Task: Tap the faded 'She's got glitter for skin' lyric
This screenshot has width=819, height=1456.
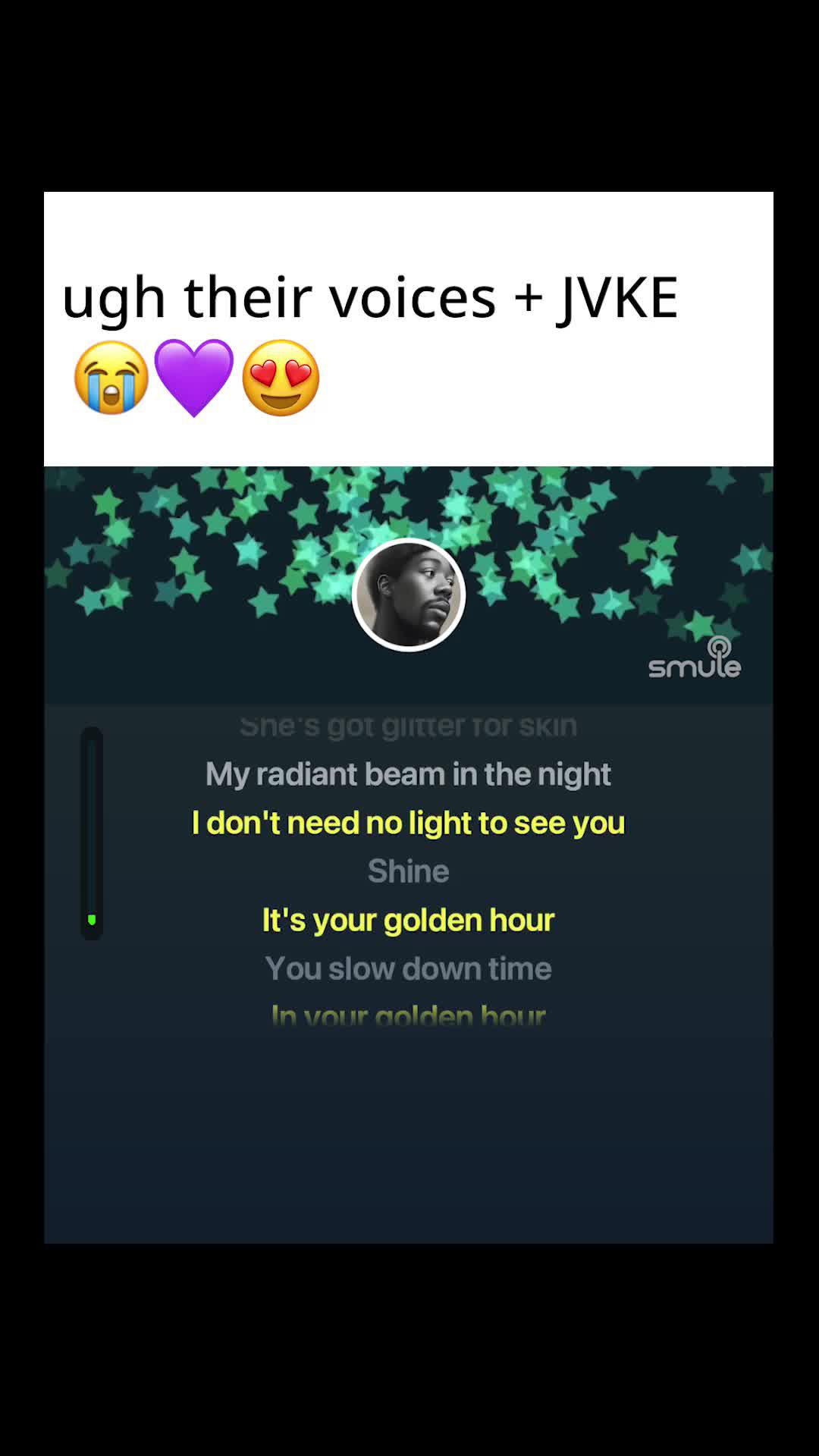Action: (408, 726)
